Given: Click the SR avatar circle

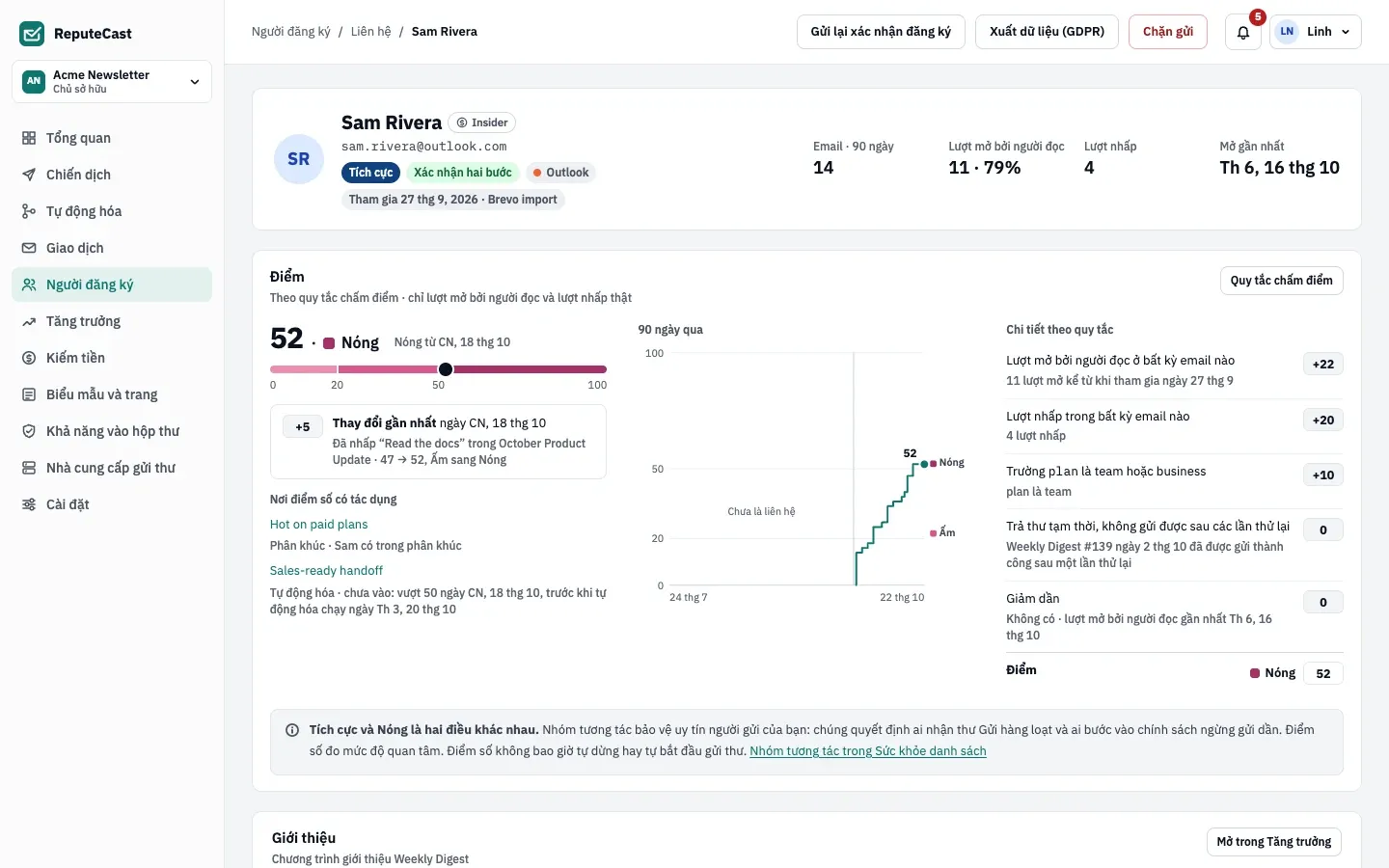Looking at the screenshot, I should (299, 159).
